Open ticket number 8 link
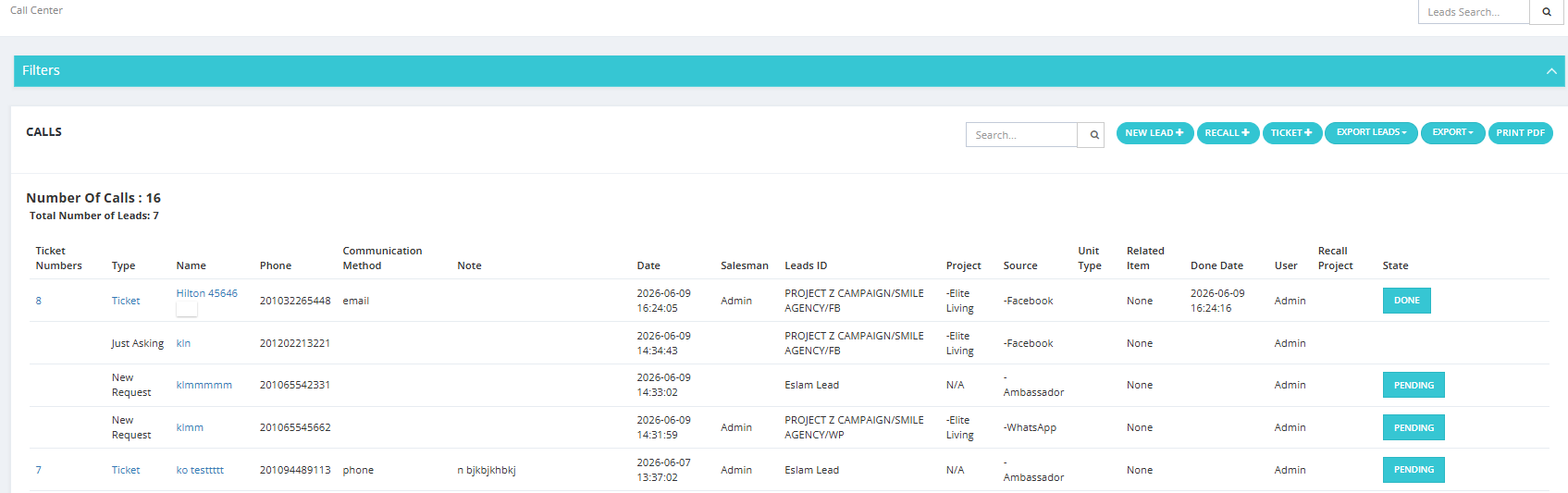 coord(39,301)
